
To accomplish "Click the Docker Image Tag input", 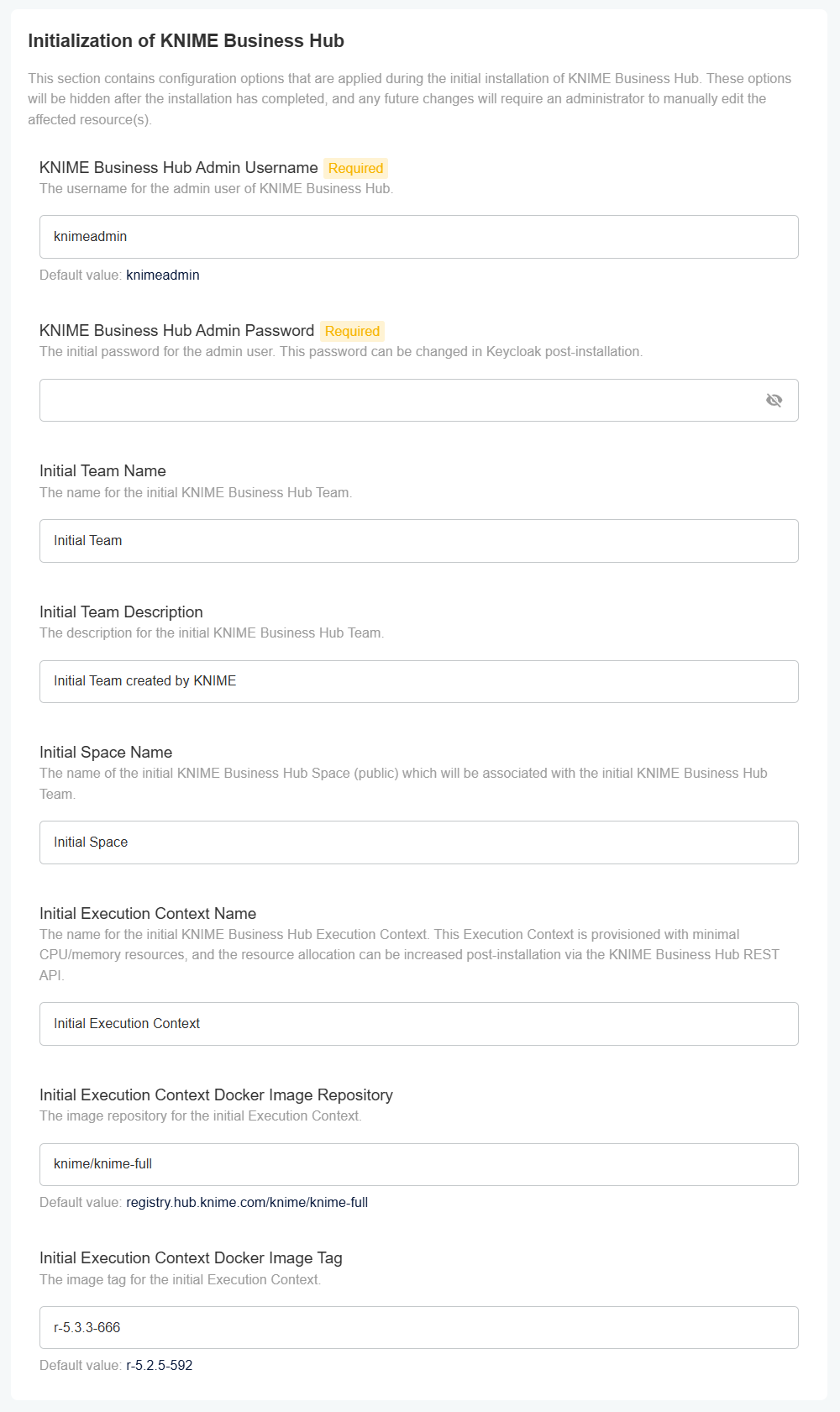I will click(418, 1328).
